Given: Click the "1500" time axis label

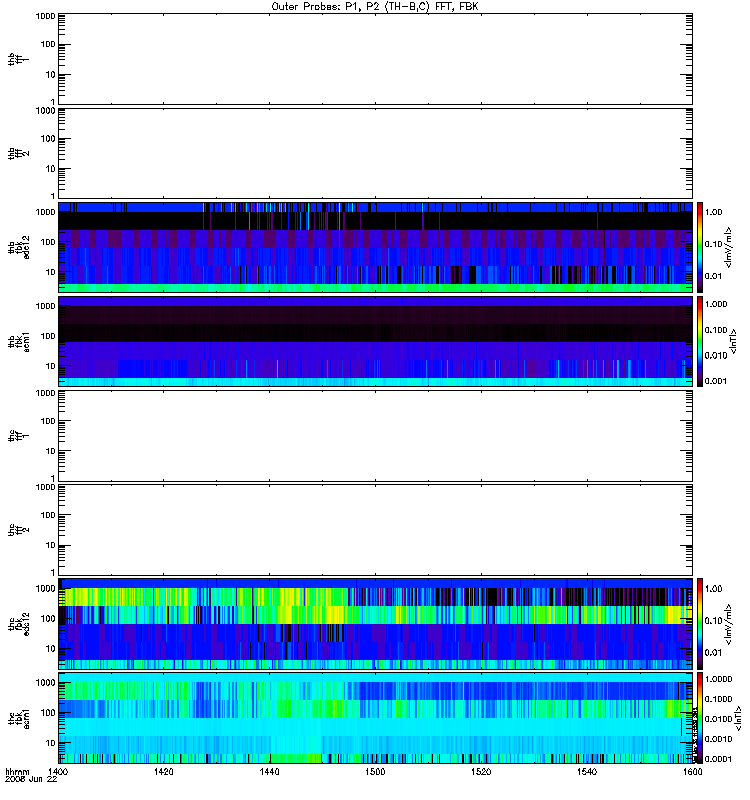Looking at the screenshot, I should [x=375, y=771].
